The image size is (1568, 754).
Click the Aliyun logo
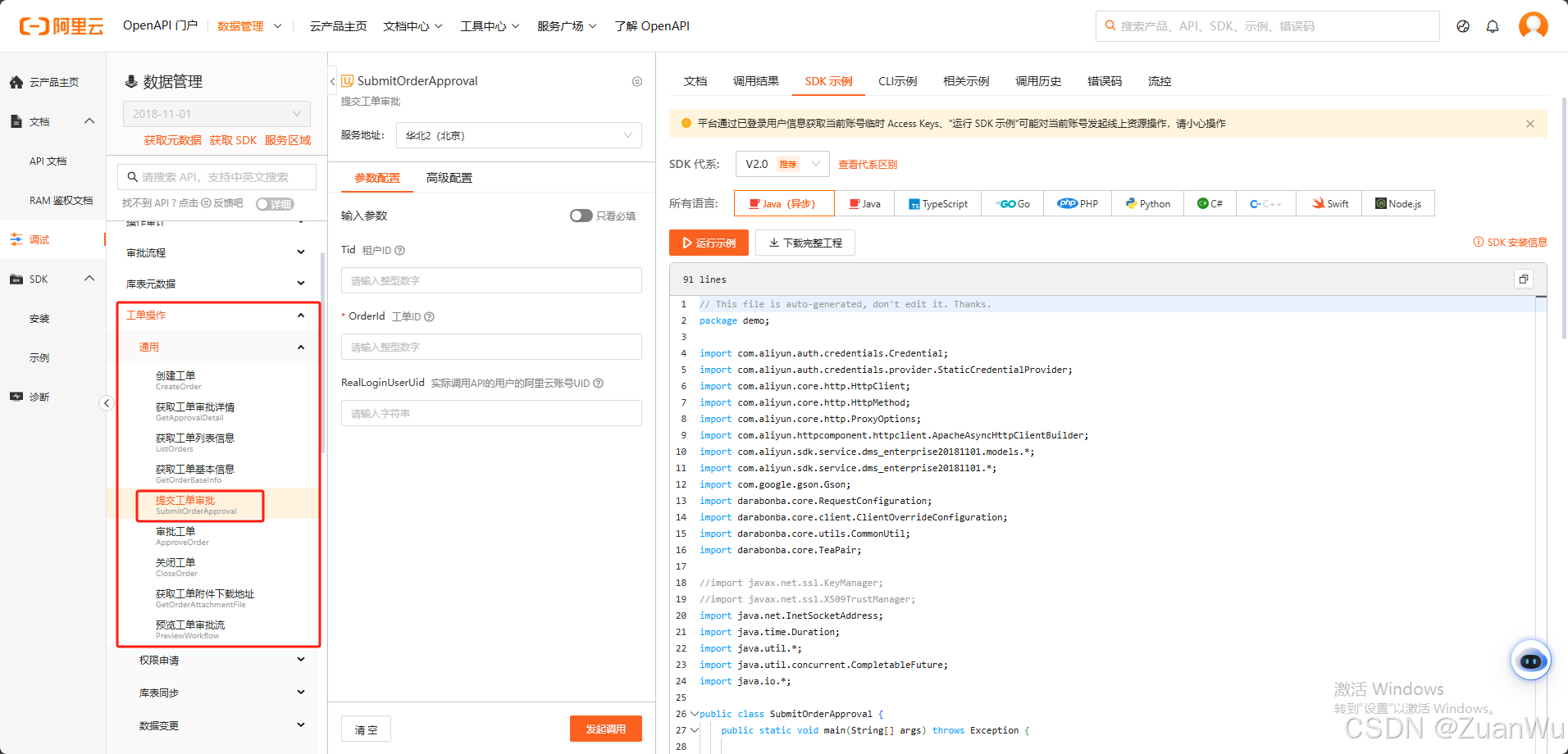coord(62,26)
